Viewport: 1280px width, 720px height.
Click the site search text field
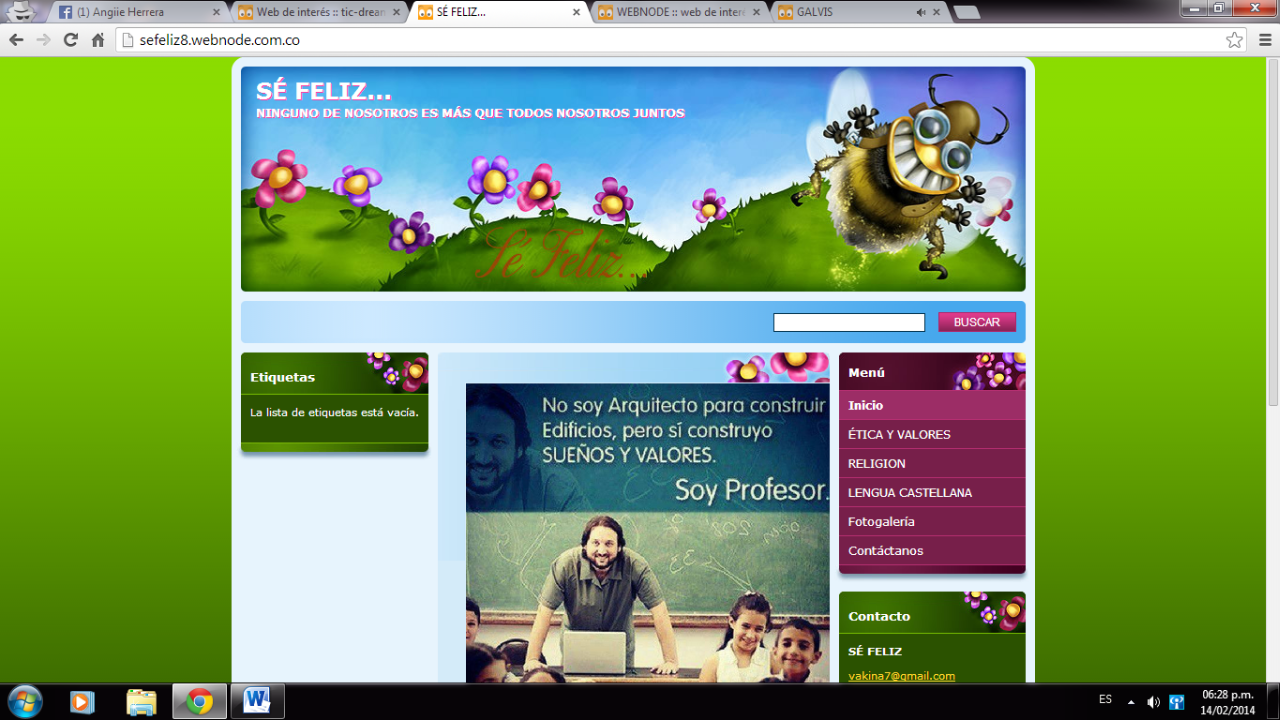click(x=848, y=322)
